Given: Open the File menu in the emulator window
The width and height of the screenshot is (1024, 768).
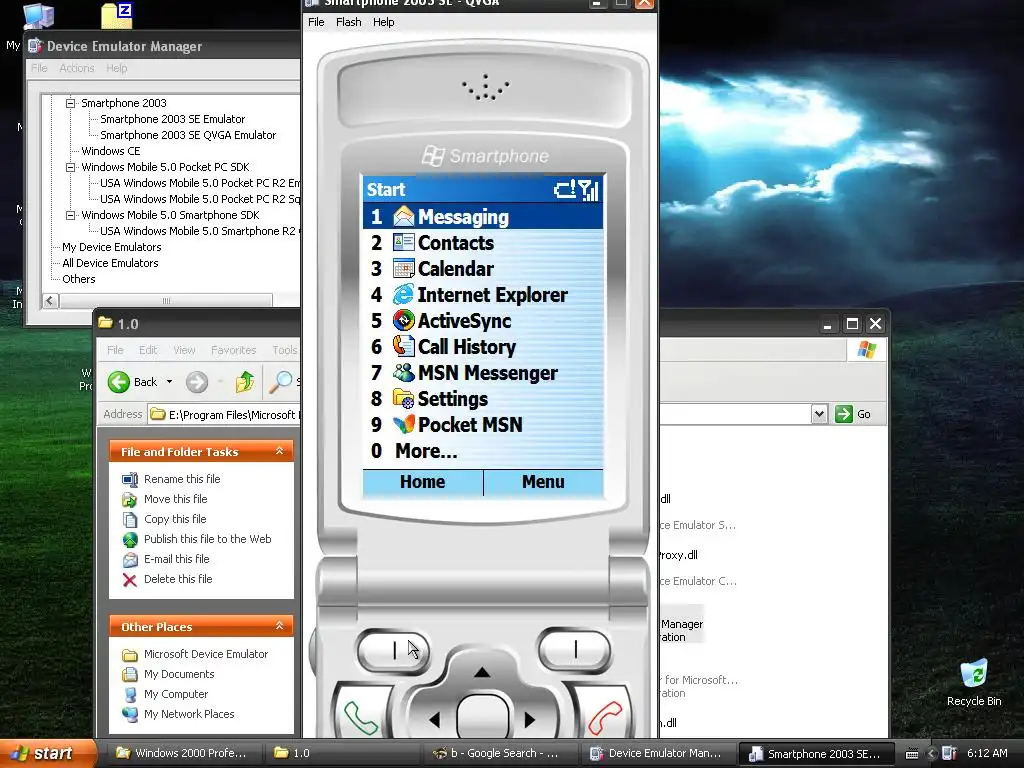Looking at the screenshot, I should [316, 22].
